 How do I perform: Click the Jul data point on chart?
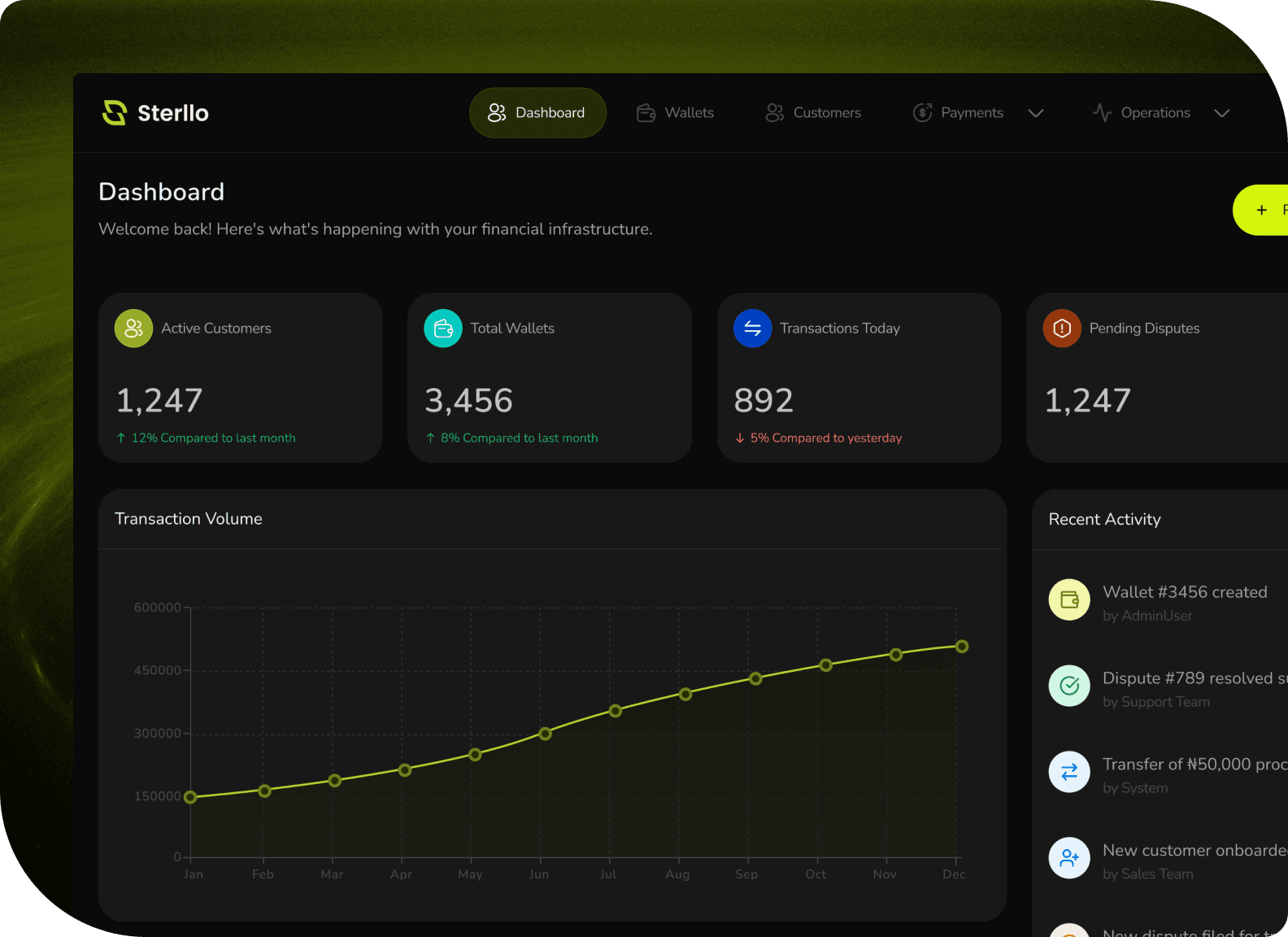coord(616,711)
